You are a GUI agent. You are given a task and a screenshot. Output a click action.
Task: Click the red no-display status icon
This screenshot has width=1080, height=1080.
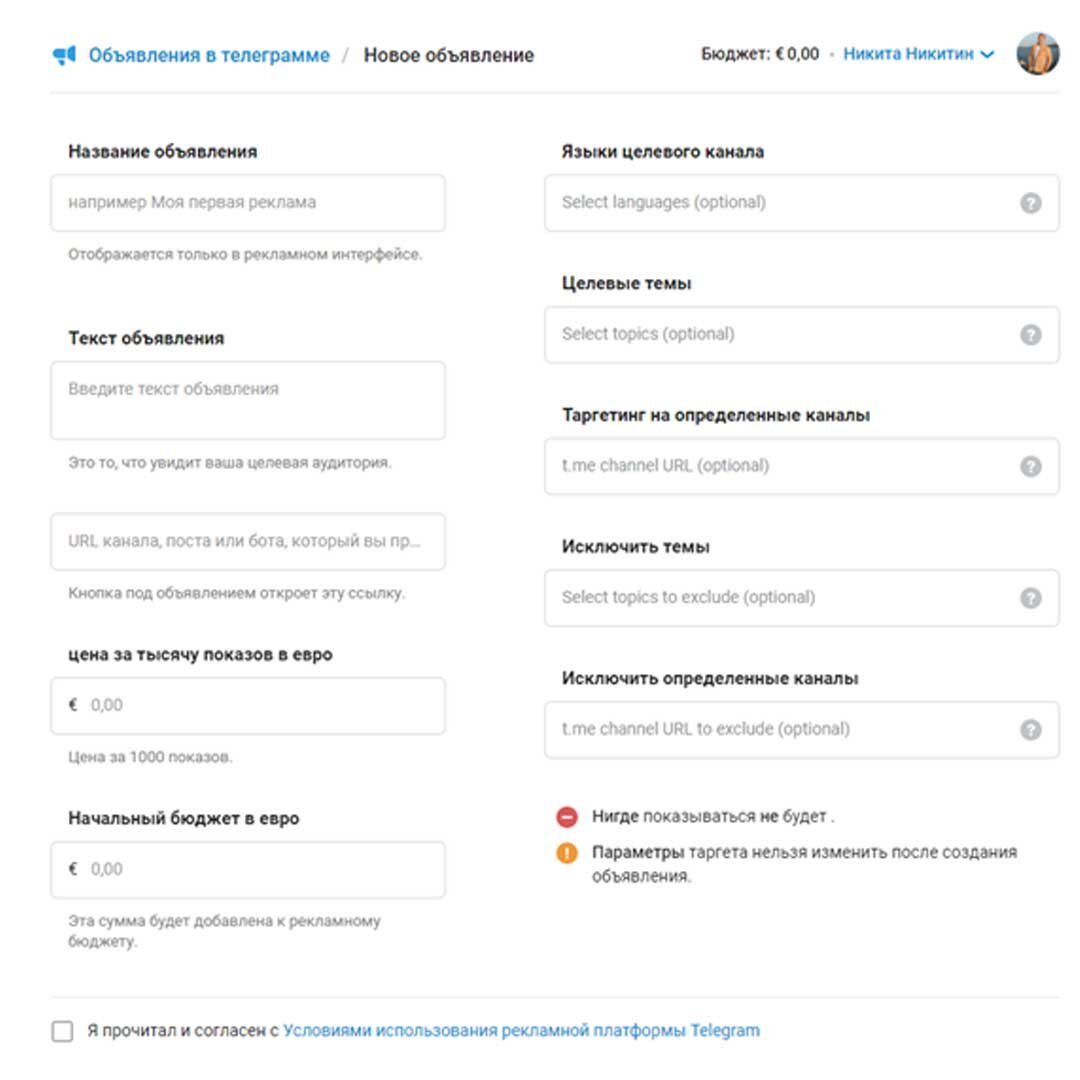(567, 817)
